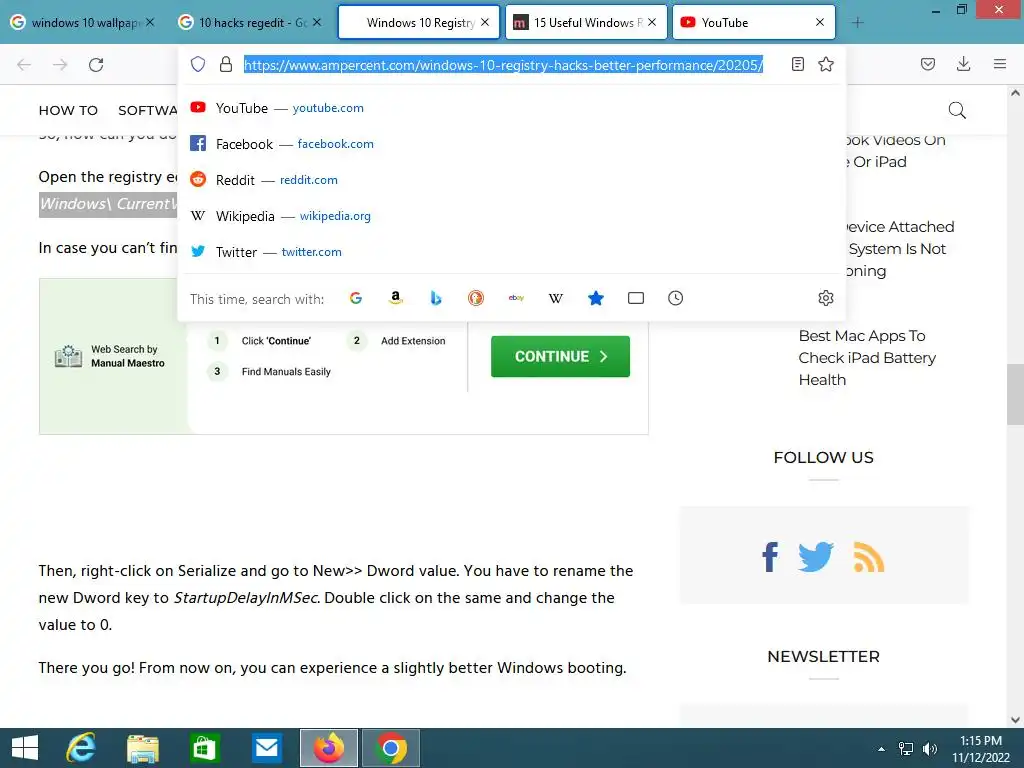Viewport: 1024px width, 768px height.
Task: Open the Firefox hamburger menu
Action: point(1000,64)
